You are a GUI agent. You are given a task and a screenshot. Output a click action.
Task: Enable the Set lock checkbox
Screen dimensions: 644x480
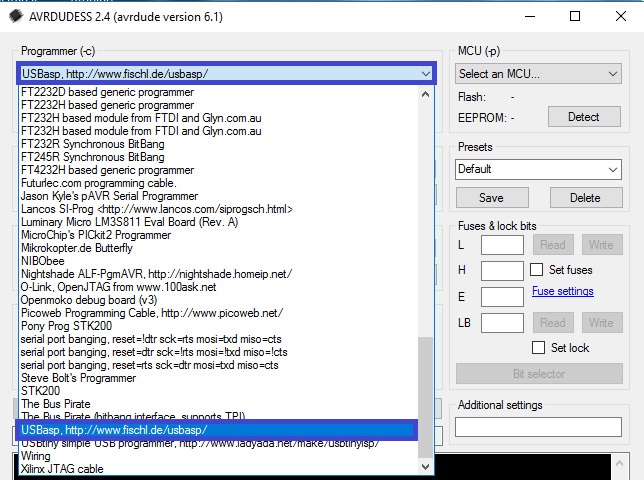[x=538, y=347]
